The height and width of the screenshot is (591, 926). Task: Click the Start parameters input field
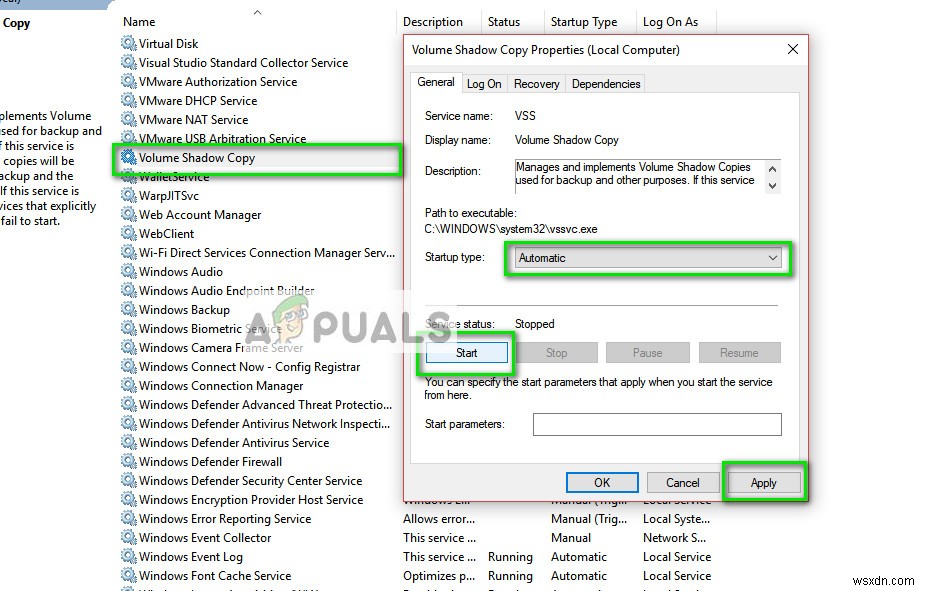pyautogui.click(x=657, y=424)
